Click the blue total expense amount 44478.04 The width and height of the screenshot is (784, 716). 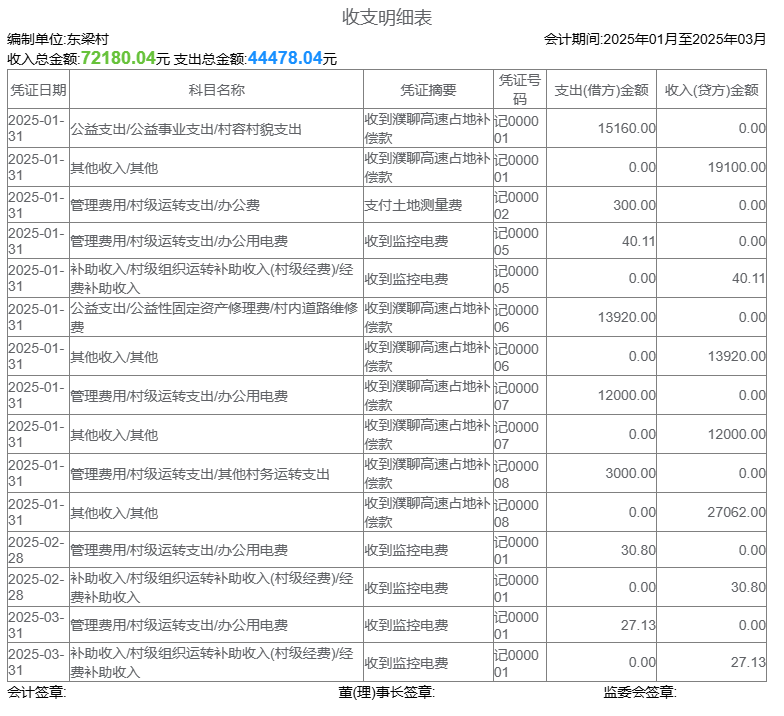click(285, 59)
